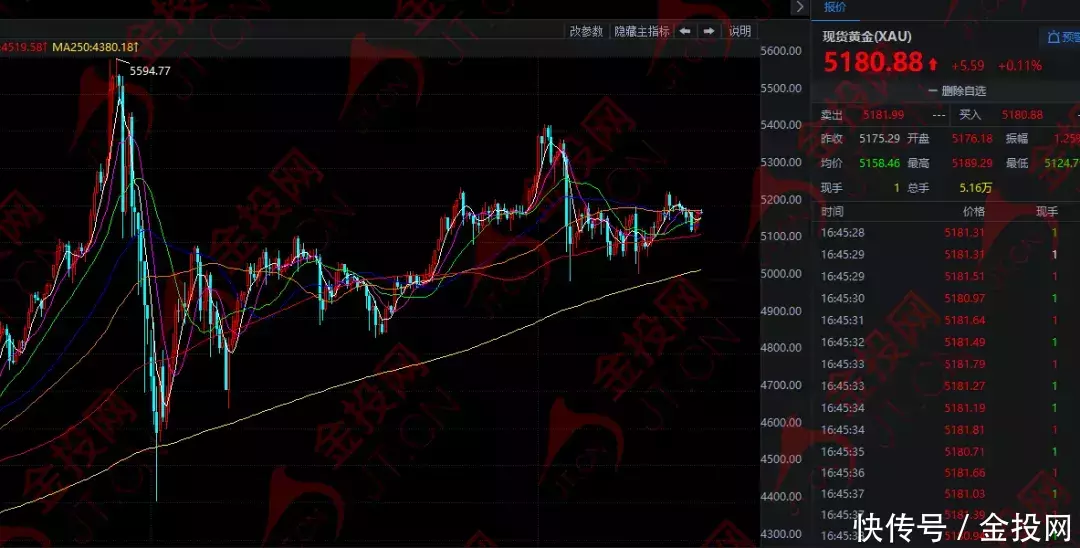The image size is (1080, 548).
Task: Click the 买入 price 5180.88
Action: tap(1022, 115)
